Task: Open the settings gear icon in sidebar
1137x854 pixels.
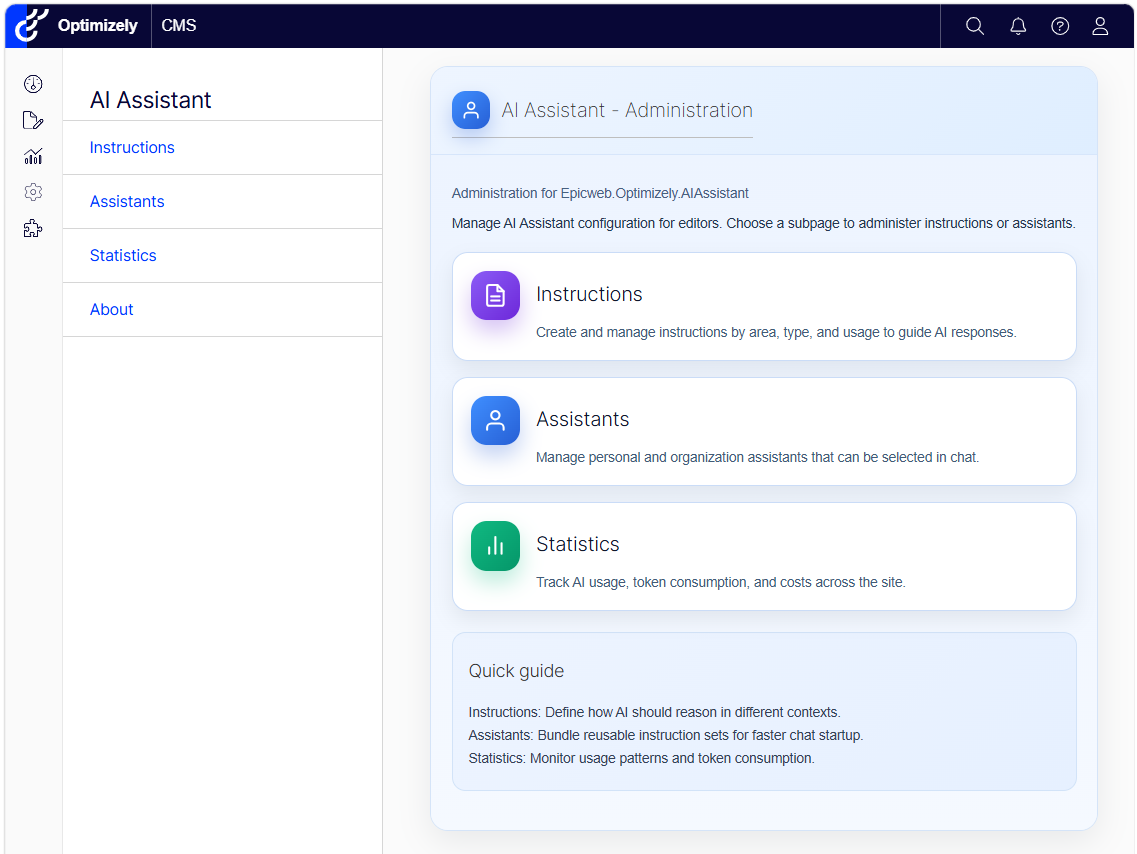Action: pos(33,192)
